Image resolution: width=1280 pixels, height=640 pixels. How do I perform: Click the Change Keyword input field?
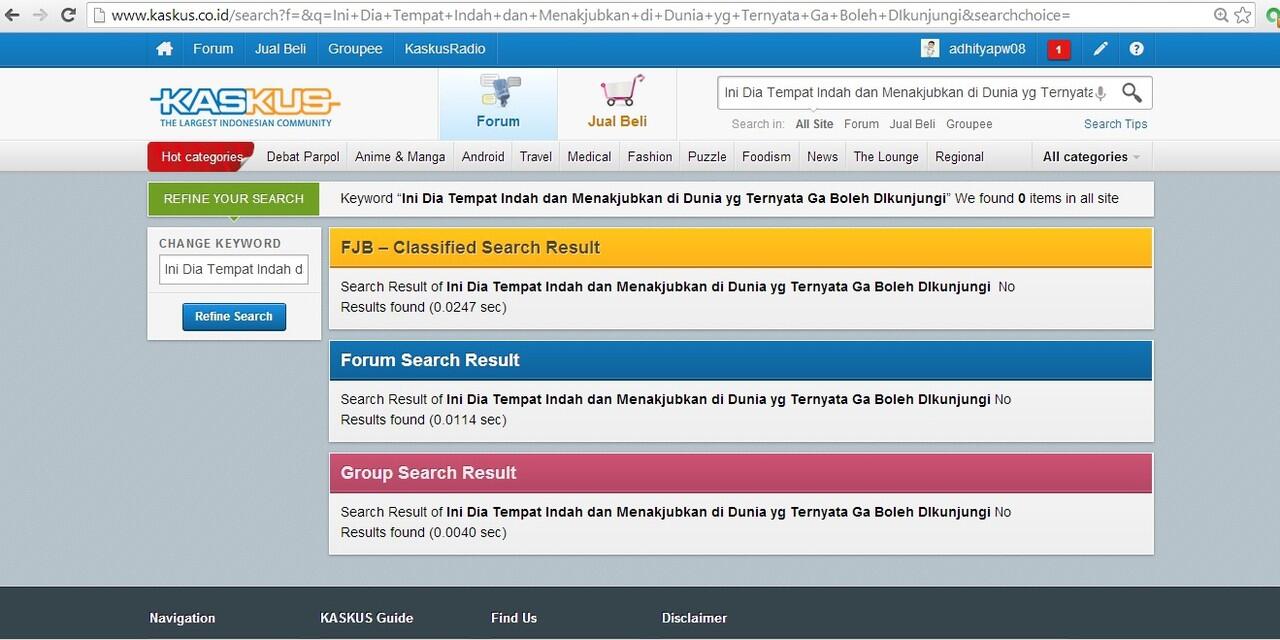pyautogui.click(x=234, y=269)
